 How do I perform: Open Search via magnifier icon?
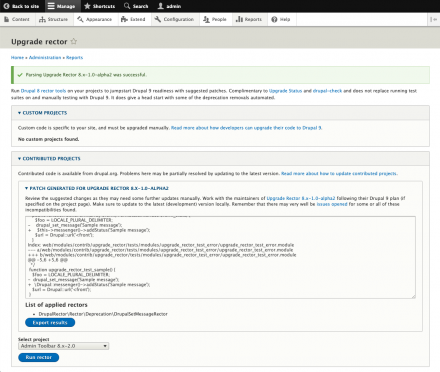pyautogui.click(x=127, y=6)
